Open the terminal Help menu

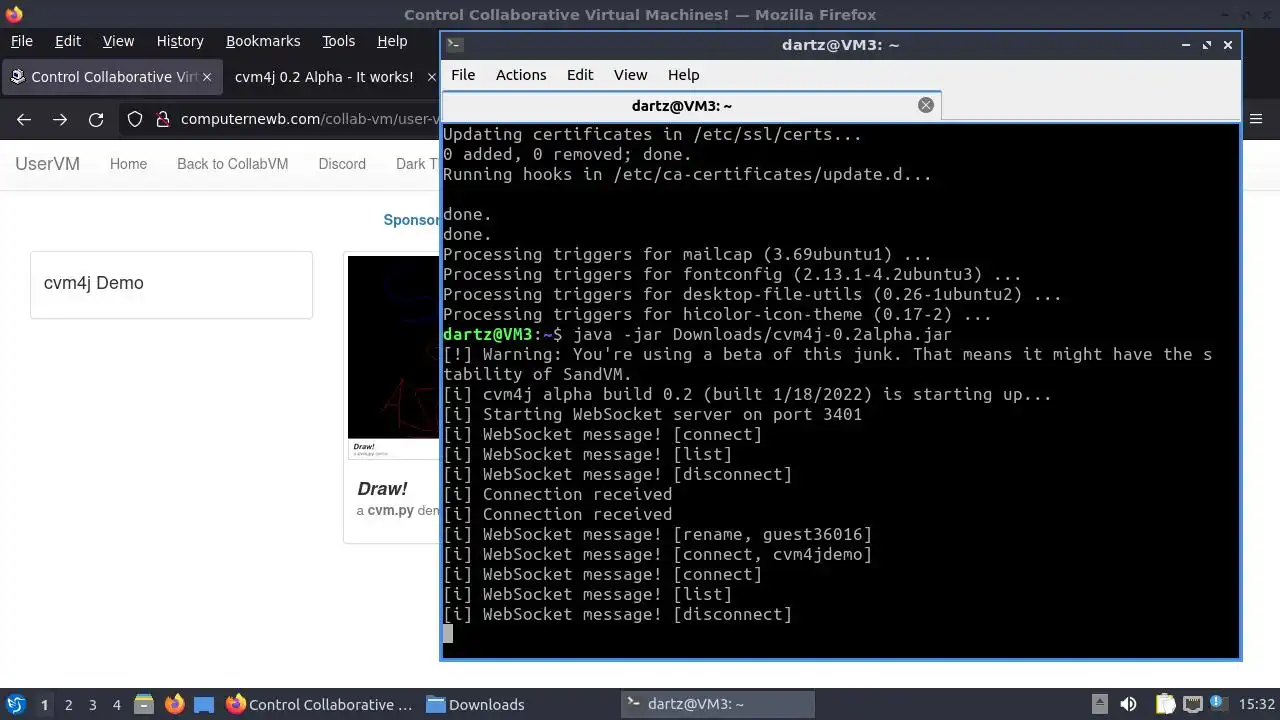coord(683,75)
